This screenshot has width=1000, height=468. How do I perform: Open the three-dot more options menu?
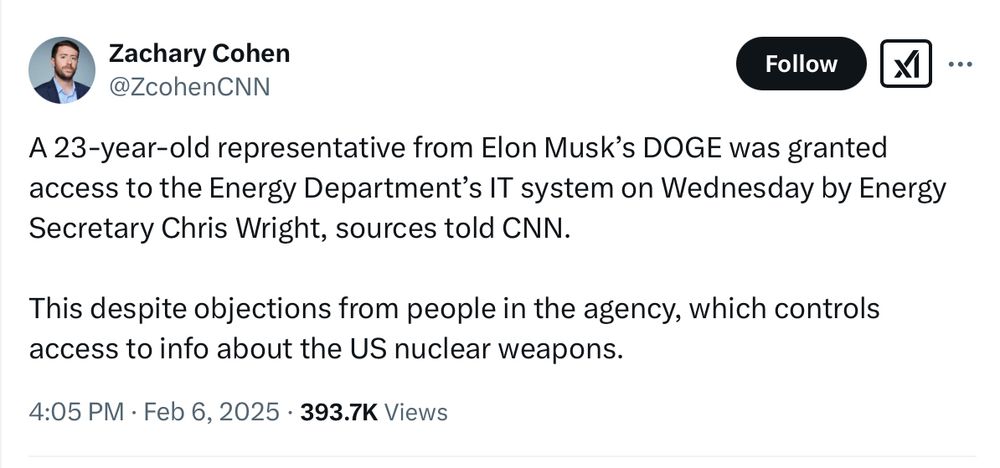tap(960, 64)
